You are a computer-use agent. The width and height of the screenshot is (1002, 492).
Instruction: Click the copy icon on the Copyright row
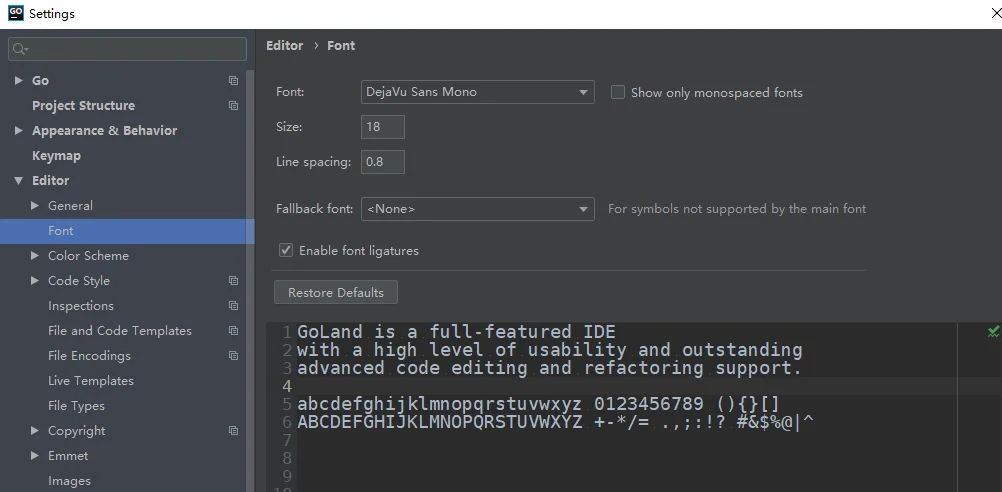(233, 431)
